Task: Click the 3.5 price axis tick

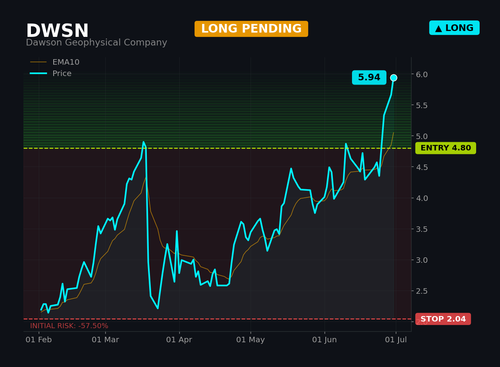Action: coord(422,229)
